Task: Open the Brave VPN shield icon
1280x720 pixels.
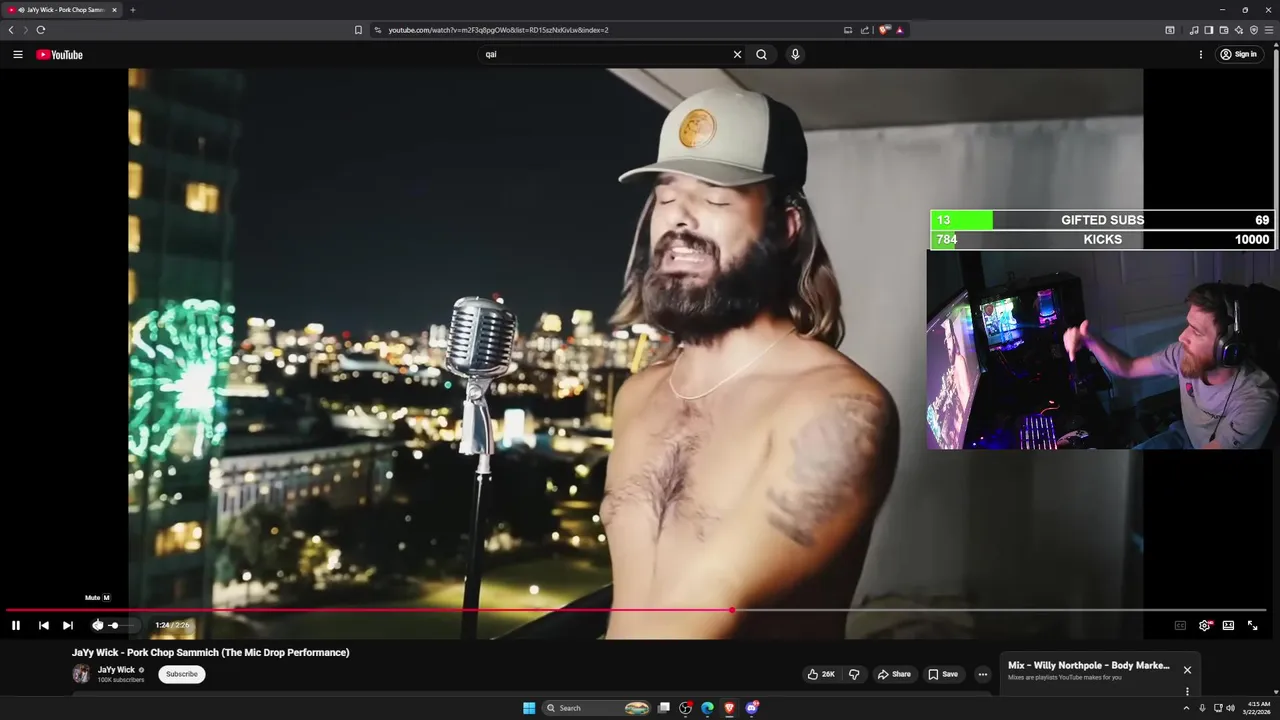Action: point(1254,30)
